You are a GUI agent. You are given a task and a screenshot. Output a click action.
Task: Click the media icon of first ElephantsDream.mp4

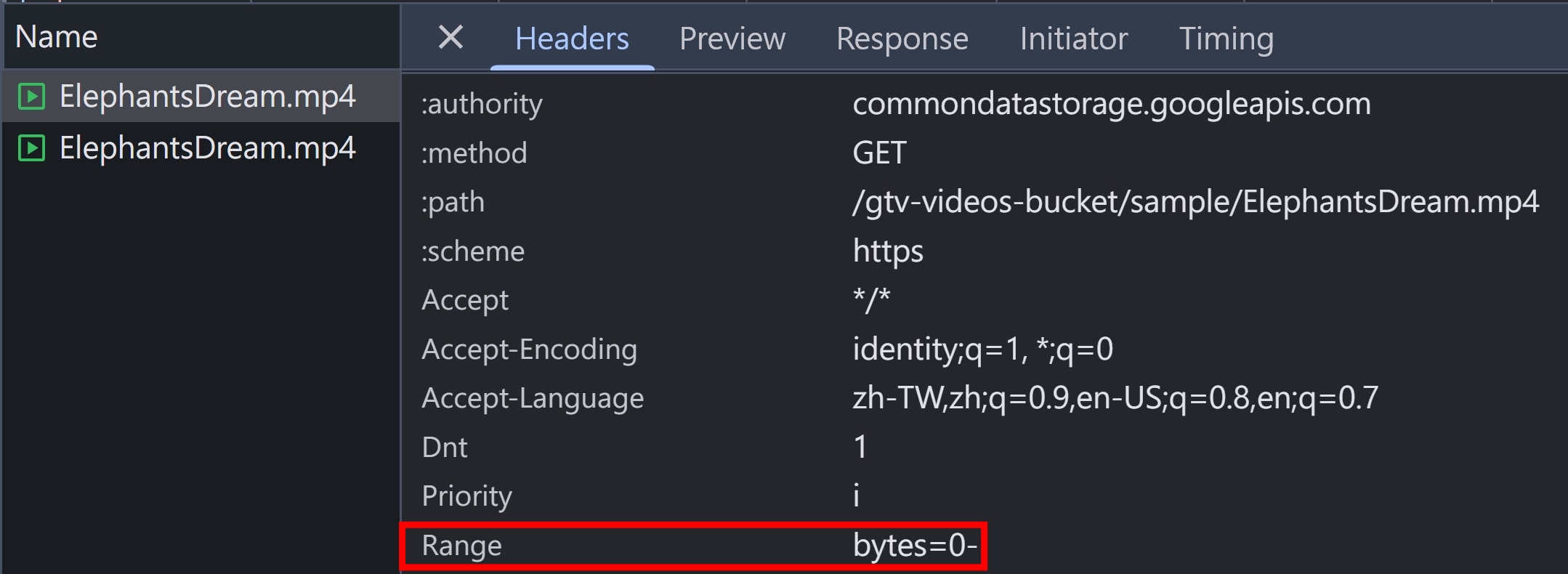point(31,96)
